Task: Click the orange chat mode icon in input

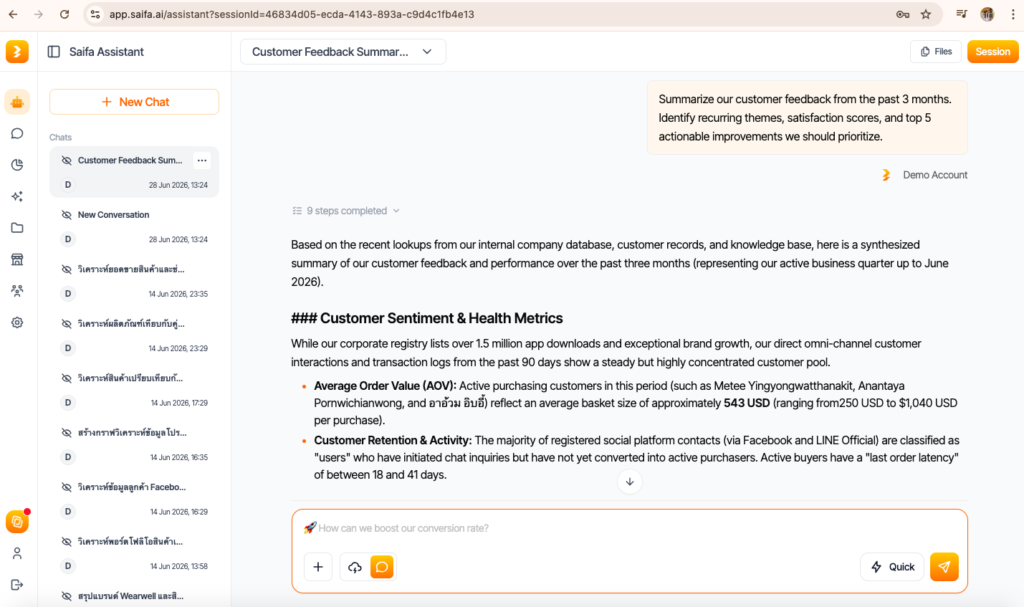Action: click(382, 567)
